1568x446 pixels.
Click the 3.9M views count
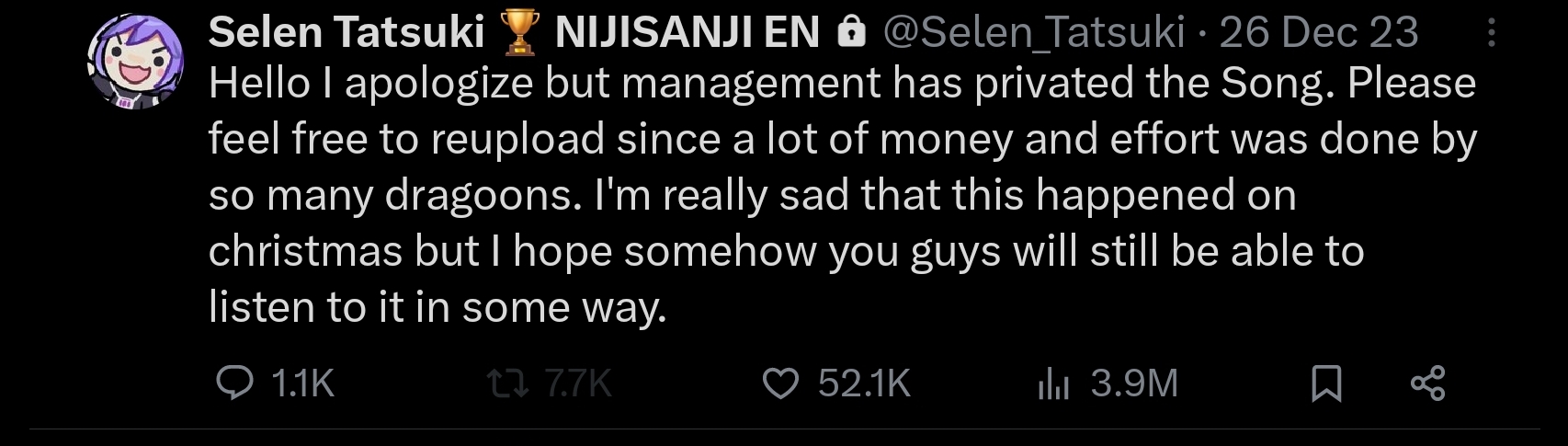(x=1134, y=383)
